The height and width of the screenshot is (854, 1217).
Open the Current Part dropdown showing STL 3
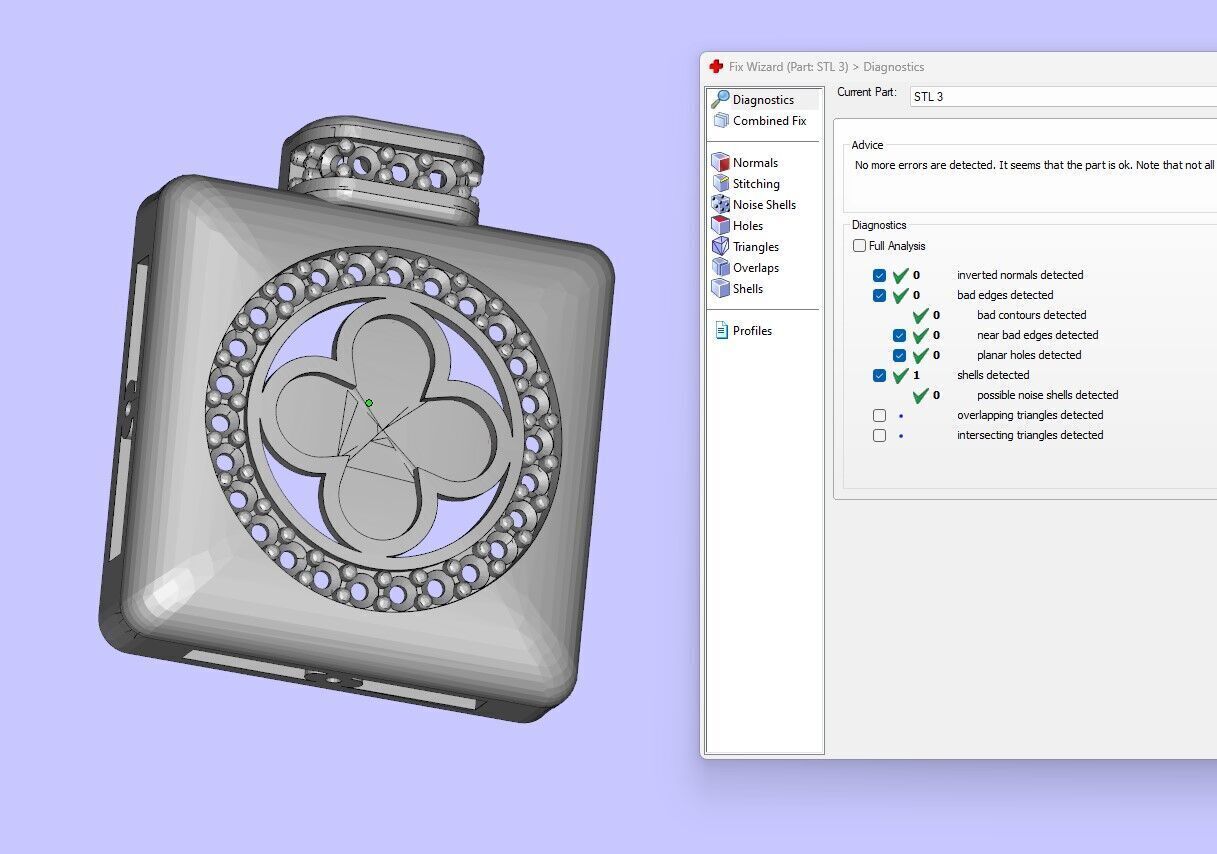point(1063,97)
